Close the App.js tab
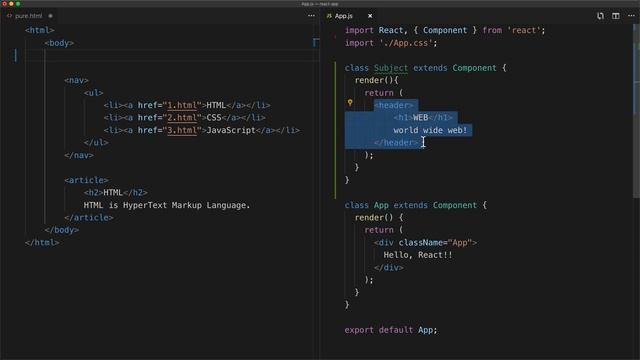Viewport: 640px width, 360px height. coord(370,16)
